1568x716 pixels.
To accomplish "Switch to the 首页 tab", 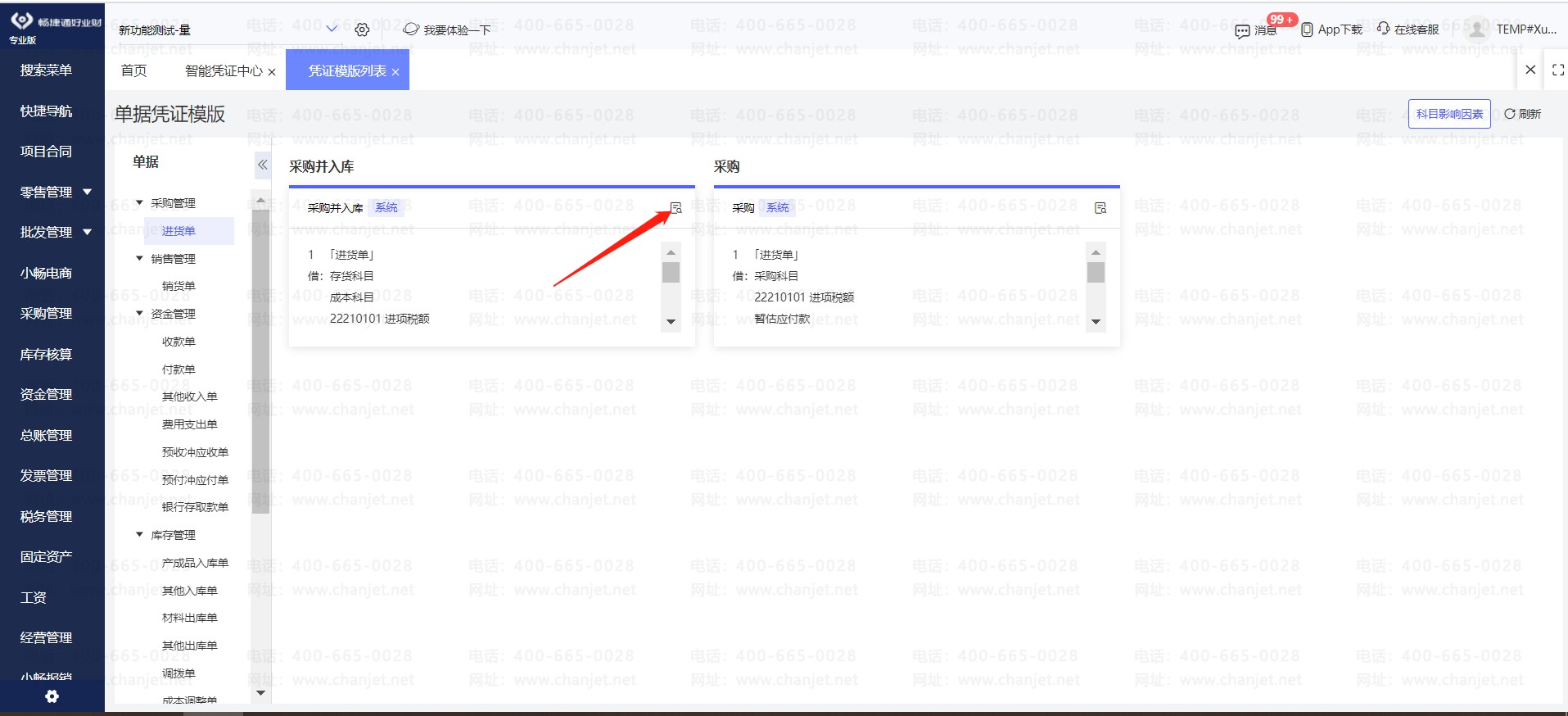I will pos(133,71).
